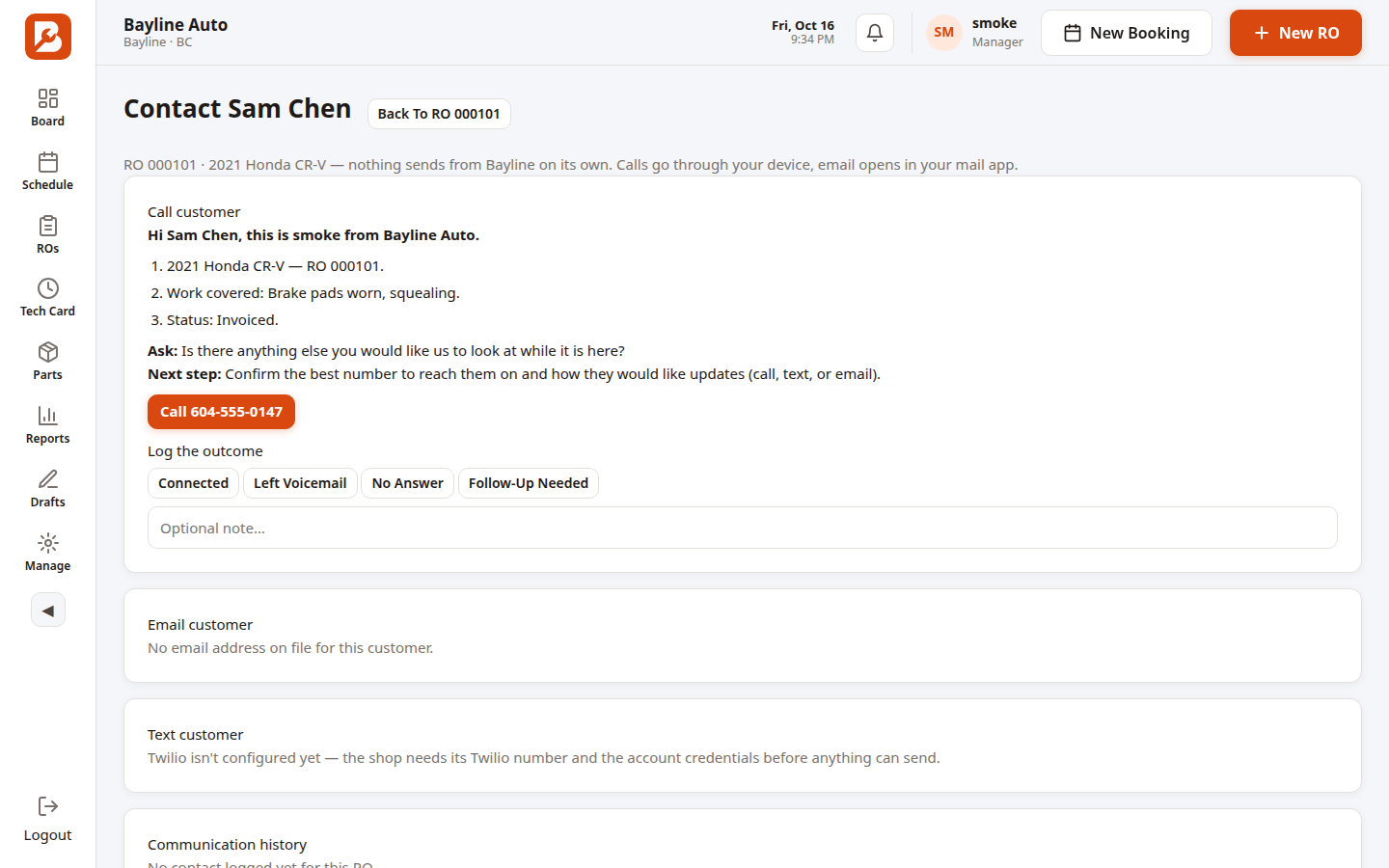Go back to RO 000101

tap(439, 114)
